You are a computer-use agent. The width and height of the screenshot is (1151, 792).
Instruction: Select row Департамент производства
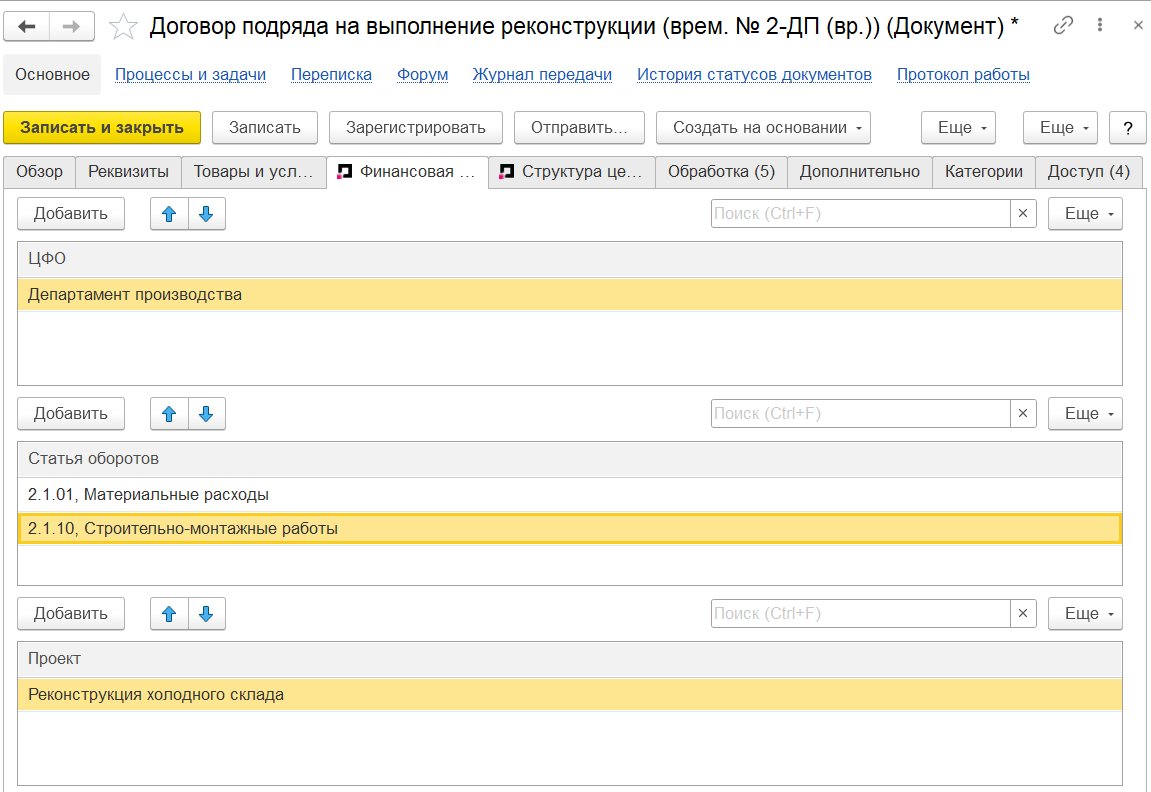click(x=570, y=294)
